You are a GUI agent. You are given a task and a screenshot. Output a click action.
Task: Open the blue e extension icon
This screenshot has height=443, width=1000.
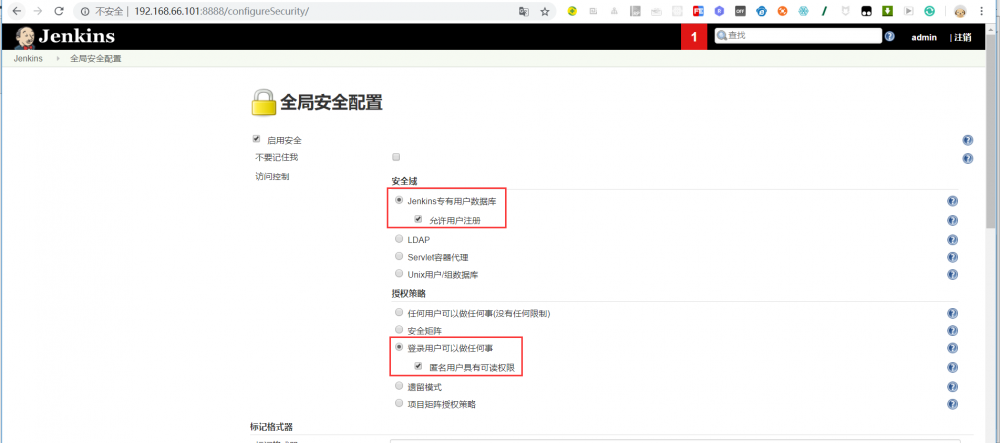coord(761,11)
